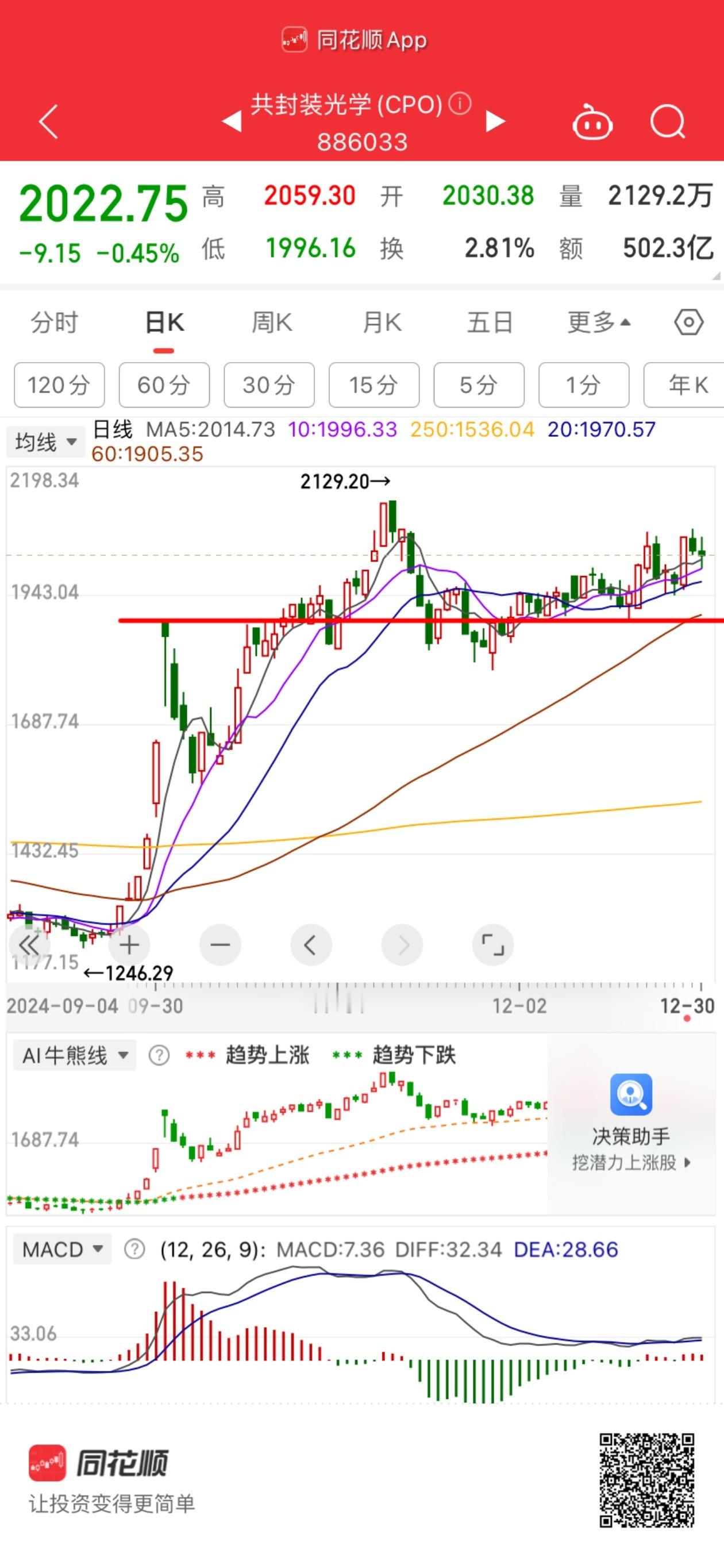Open 决策助手 magnifier icon
Screen dimensions: 724x1568
click(x=631, y=1094)
